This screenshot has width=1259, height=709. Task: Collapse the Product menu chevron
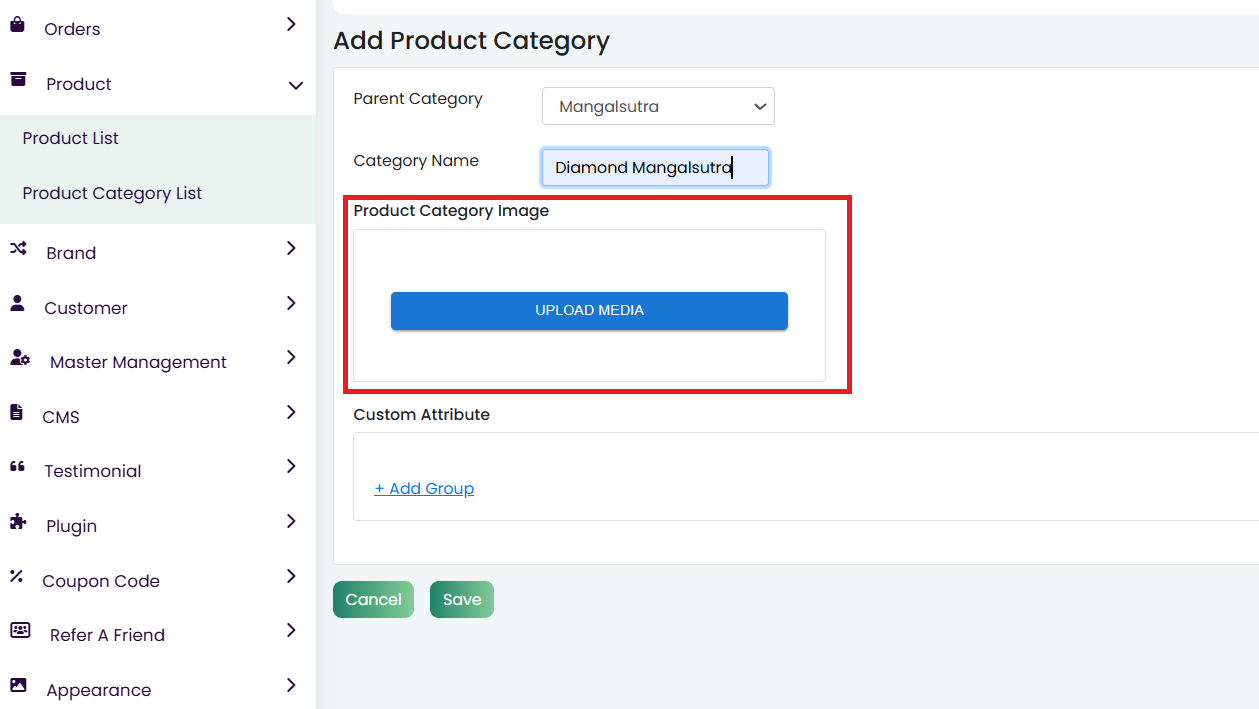295,86
